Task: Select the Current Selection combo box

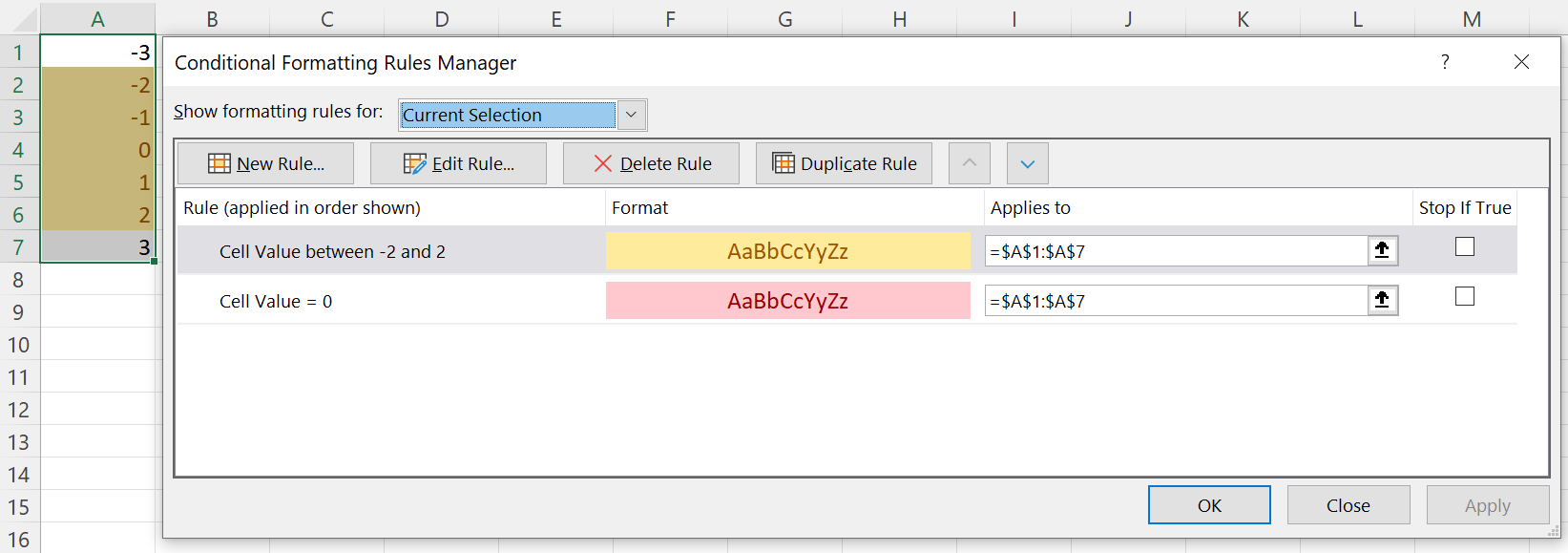Action: point(508,115)
